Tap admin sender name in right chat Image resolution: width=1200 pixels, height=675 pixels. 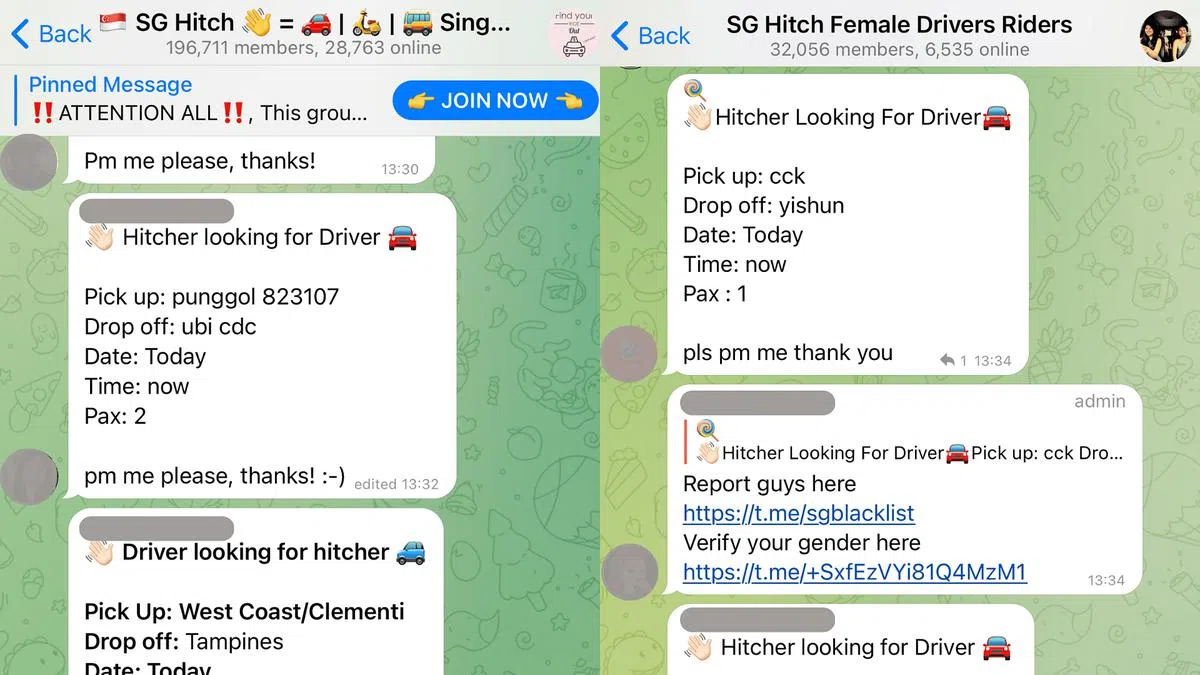[757, 402]
